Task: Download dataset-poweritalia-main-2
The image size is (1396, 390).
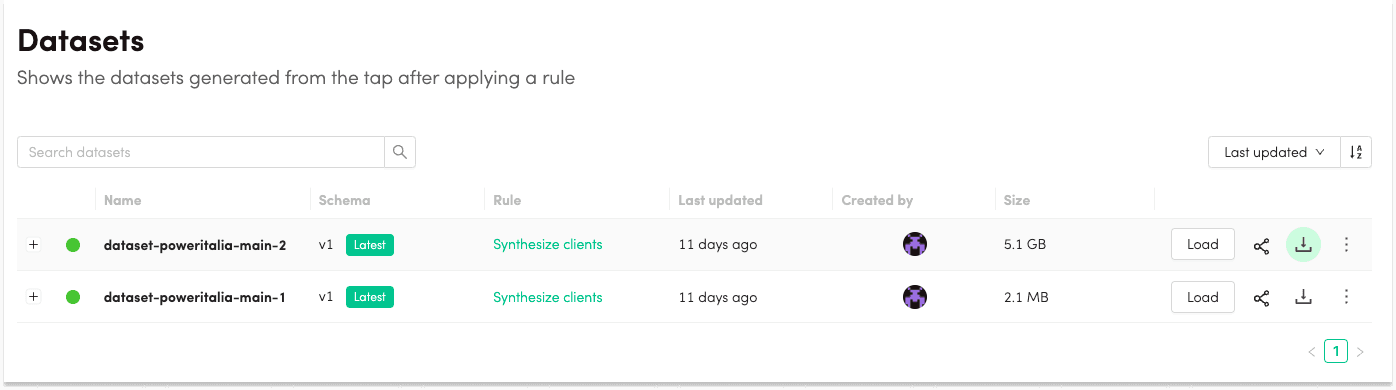Action: coord(1303,244)
